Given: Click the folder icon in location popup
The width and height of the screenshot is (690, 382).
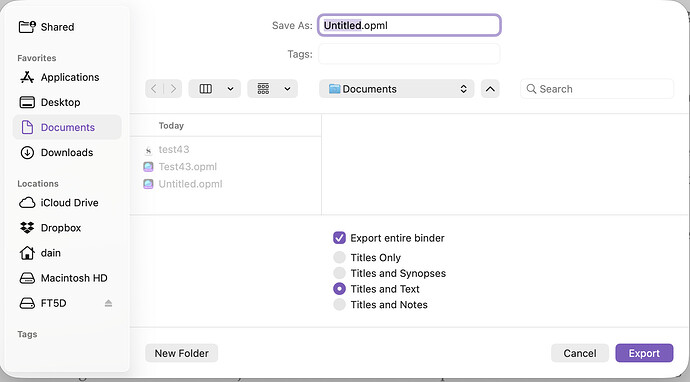Looking at the screenshot, I should tap(334, 89).
